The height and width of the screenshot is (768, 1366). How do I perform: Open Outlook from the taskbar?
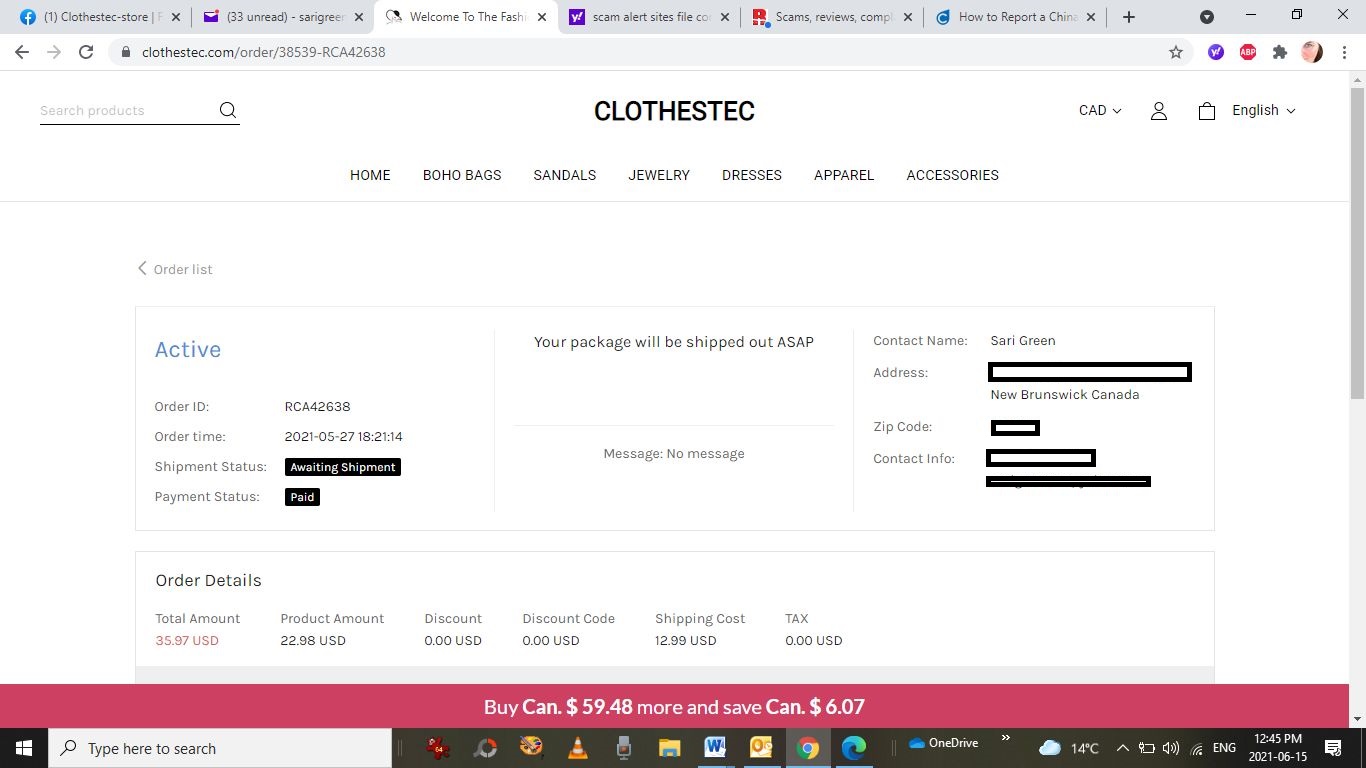761,748
